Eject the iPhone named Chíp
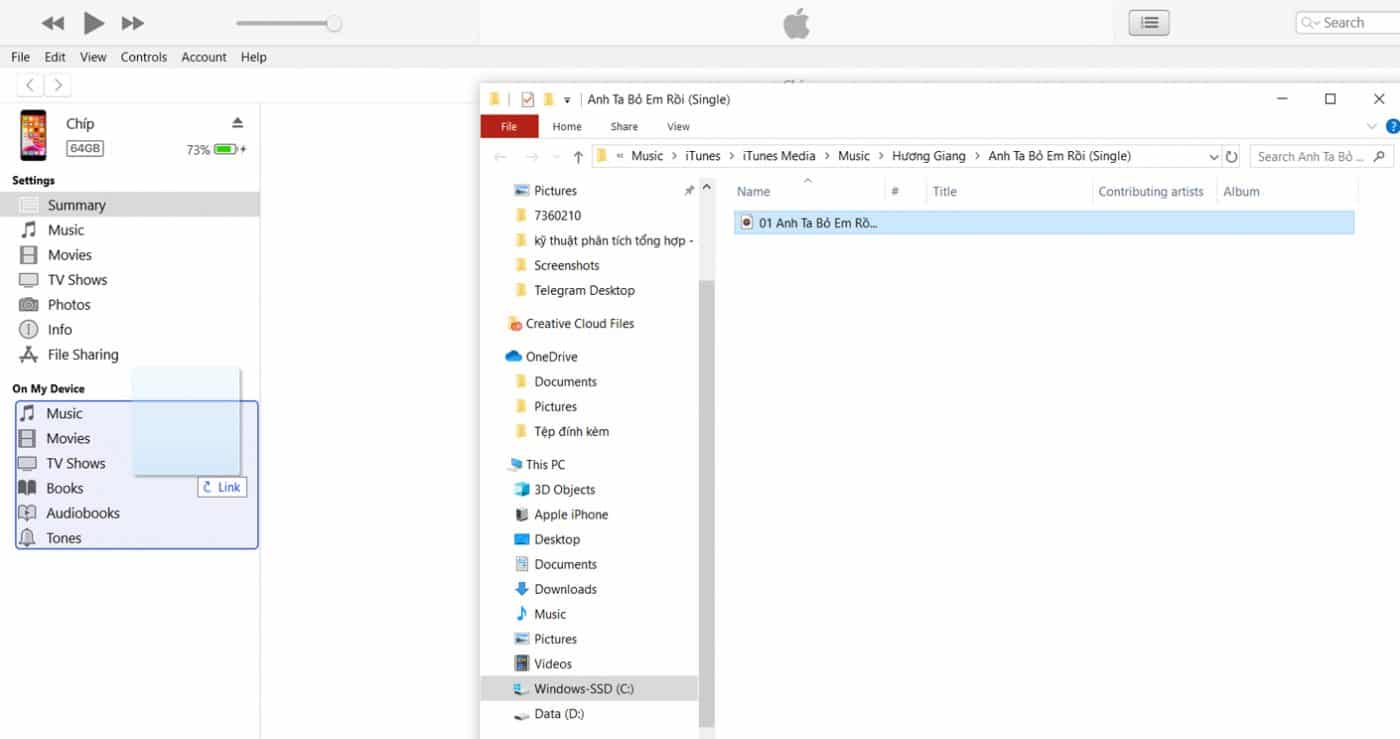 [x=236, y=122]
